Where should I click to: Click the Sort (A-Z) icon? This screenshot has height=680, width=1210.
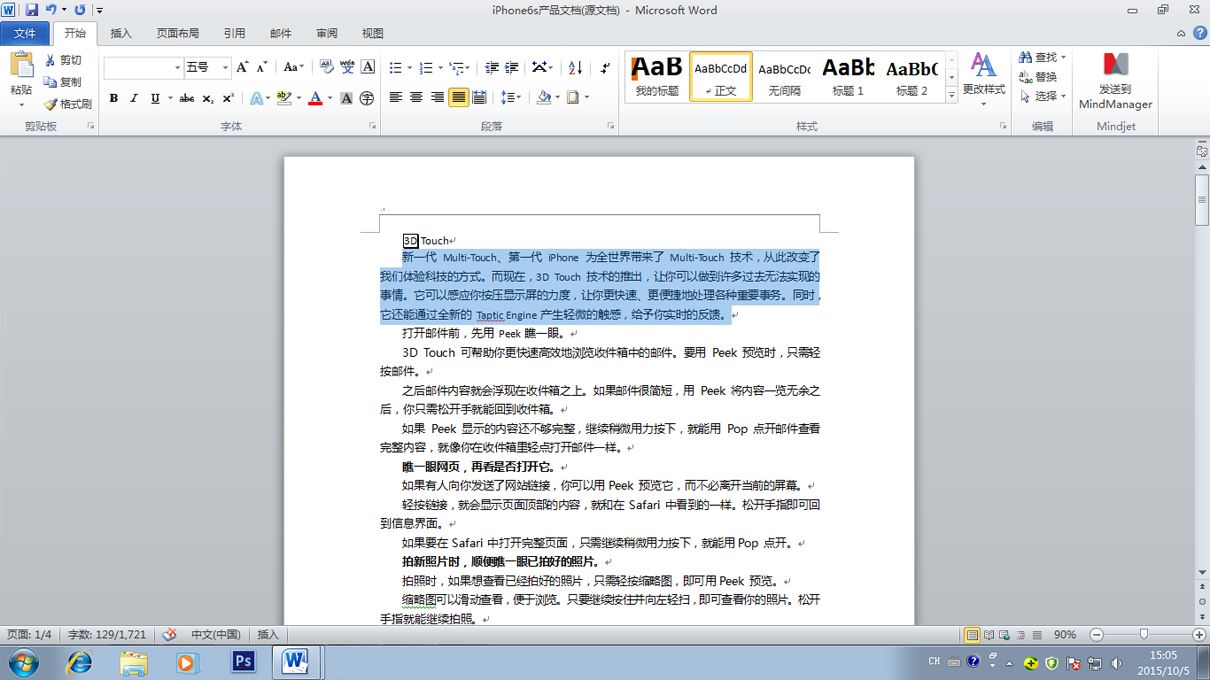pyautogui.click(x=575, y=67)
